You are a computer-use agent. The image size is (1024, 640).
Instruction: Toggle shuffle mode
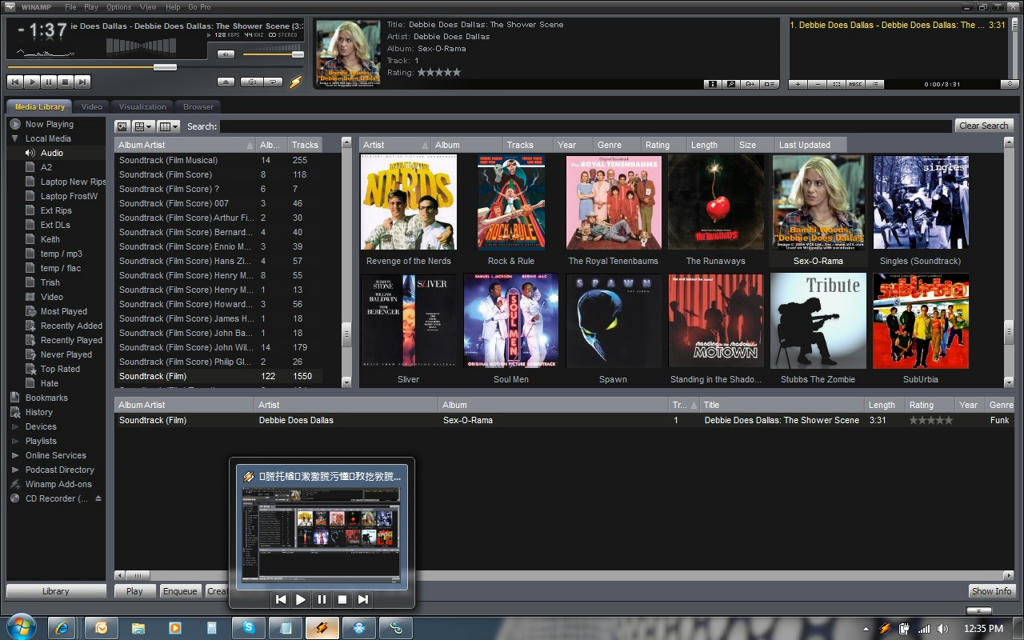point(251,82)
